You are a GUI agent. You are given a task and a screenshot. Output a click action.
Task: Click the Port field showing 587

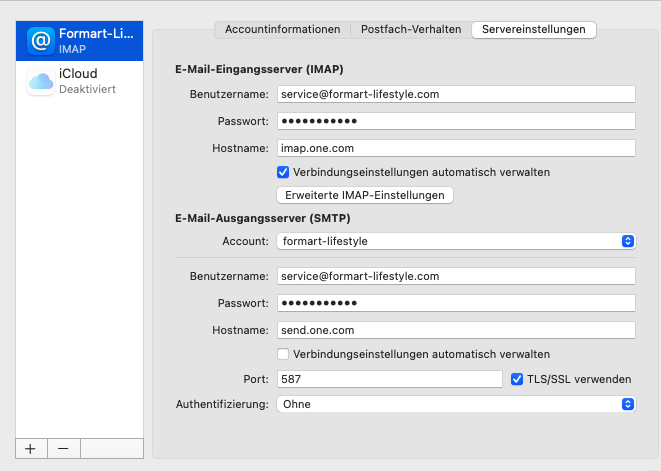[388, 379]
